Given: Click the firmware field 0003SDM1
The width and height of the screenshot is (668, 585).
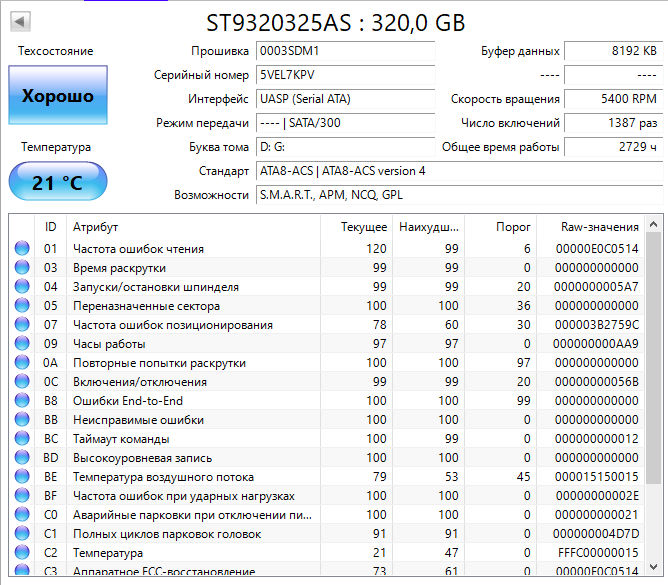Looking at the screenshot, I should pyautogui.click(x=344, y=51).
